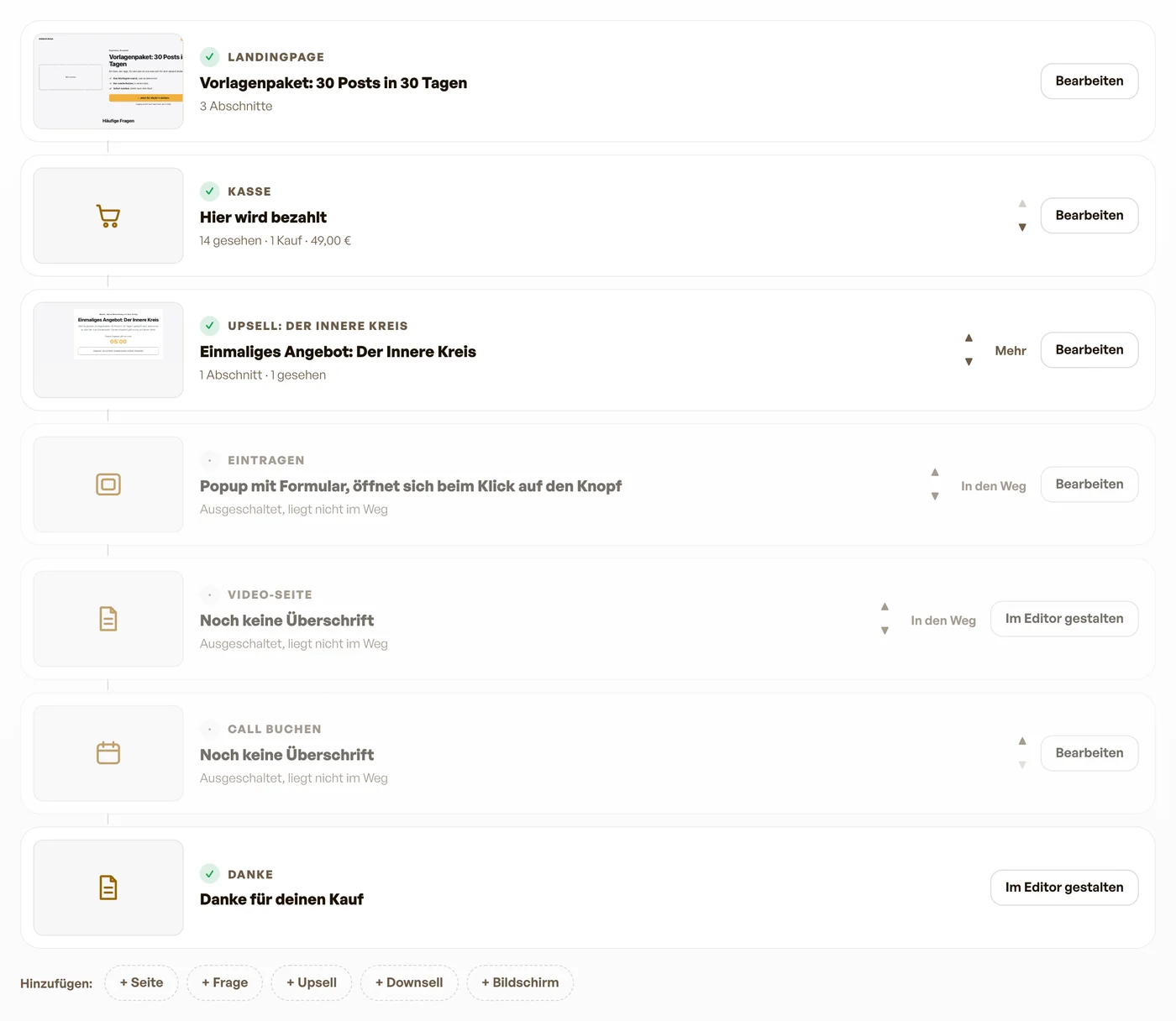Add a new Seite to the funnel
The height and width of the screenshot is (1021, 1176).
141,982
